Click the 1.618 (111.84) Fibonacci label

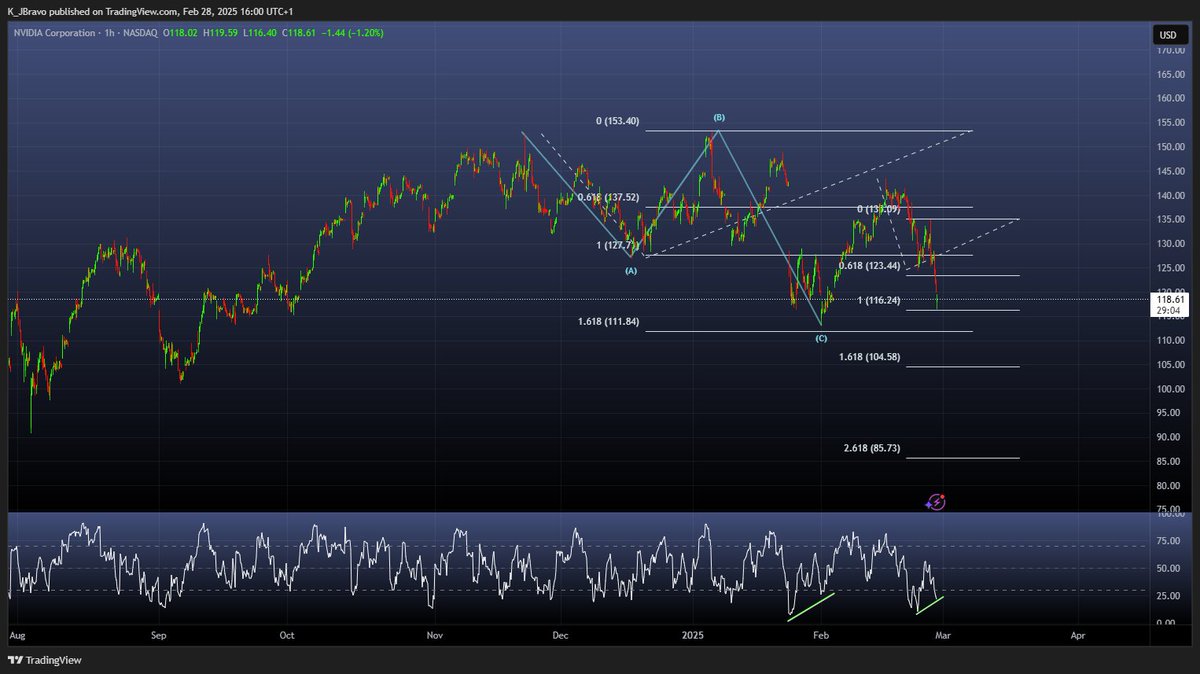point(609,322)
